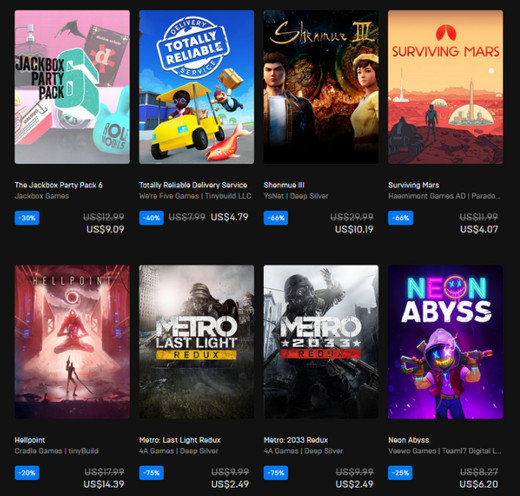This screenshot has width=520, height=496.
Task: Open the Metro: Last Light Redux title
Action: click(180, 440)
